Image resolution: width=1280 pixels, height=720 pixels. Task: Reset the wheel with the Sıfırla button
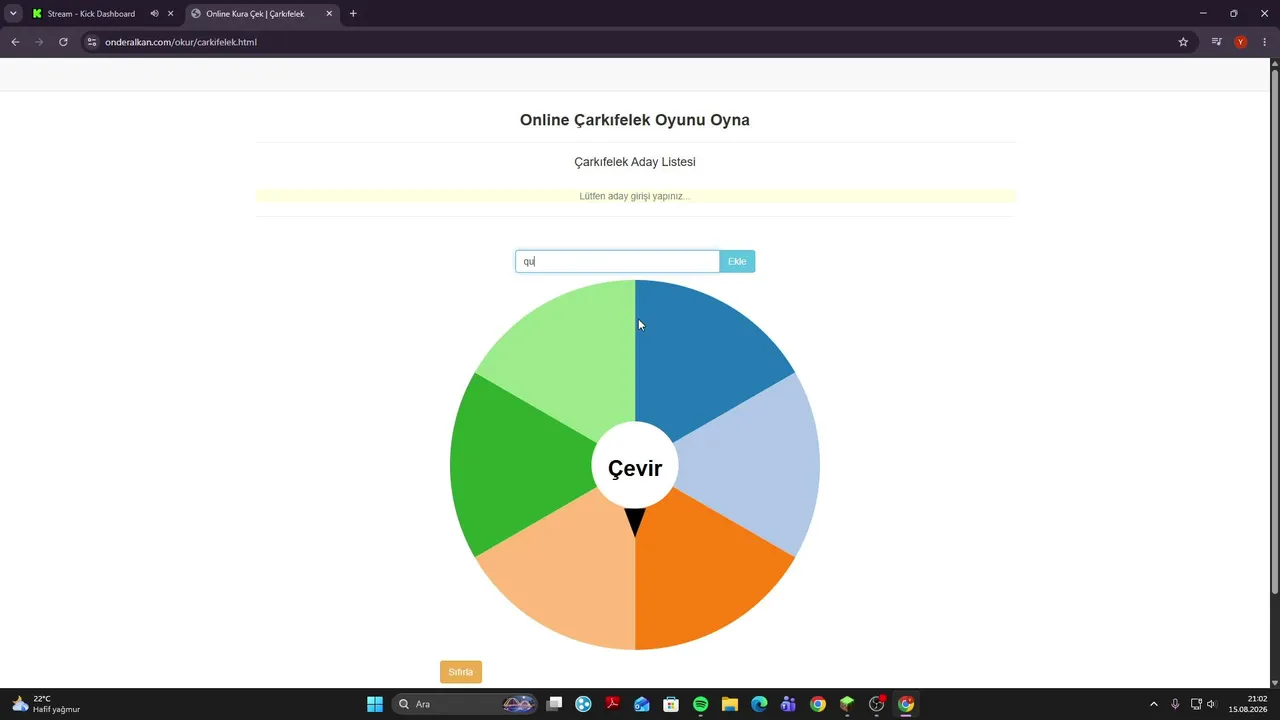461,672
